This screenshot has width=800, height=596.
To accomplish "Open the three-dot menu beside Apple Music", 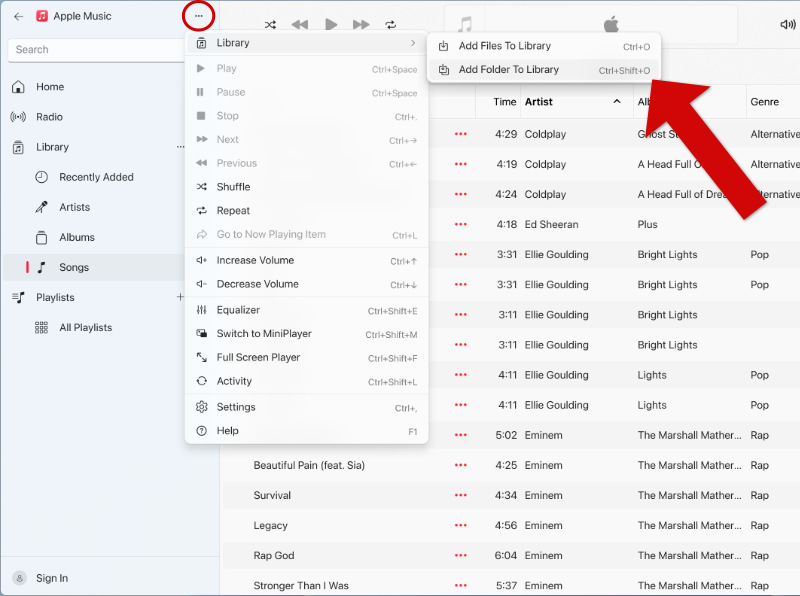I will (x=198, y=16).
